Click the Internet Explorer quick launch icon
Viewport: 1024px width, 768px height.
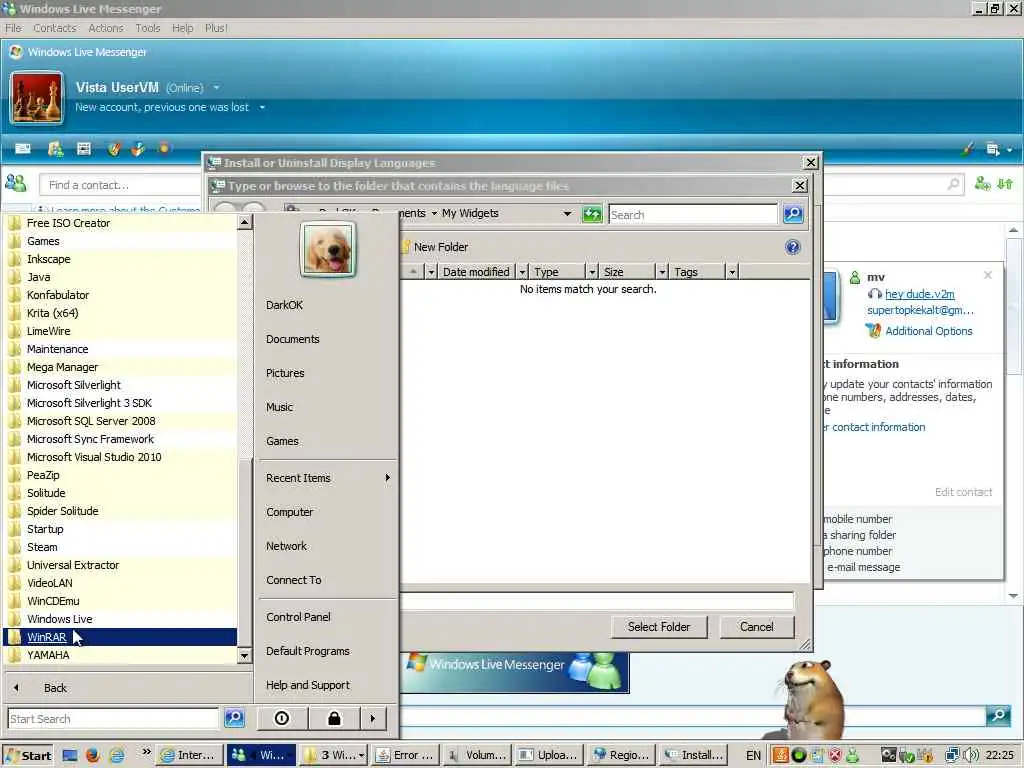pos(117,756)
